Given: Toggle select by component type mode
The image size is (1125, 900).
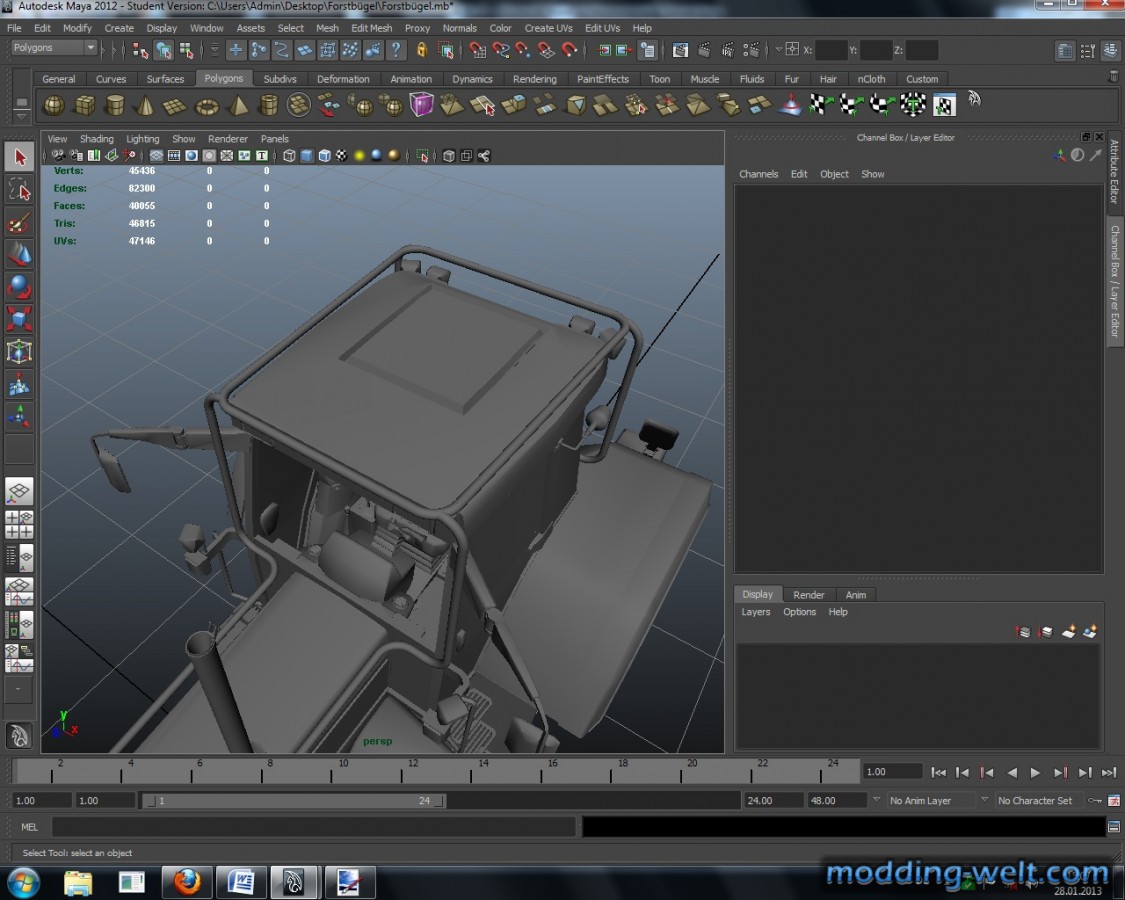Looking at the screenshot, I should [x=187, y=50].
